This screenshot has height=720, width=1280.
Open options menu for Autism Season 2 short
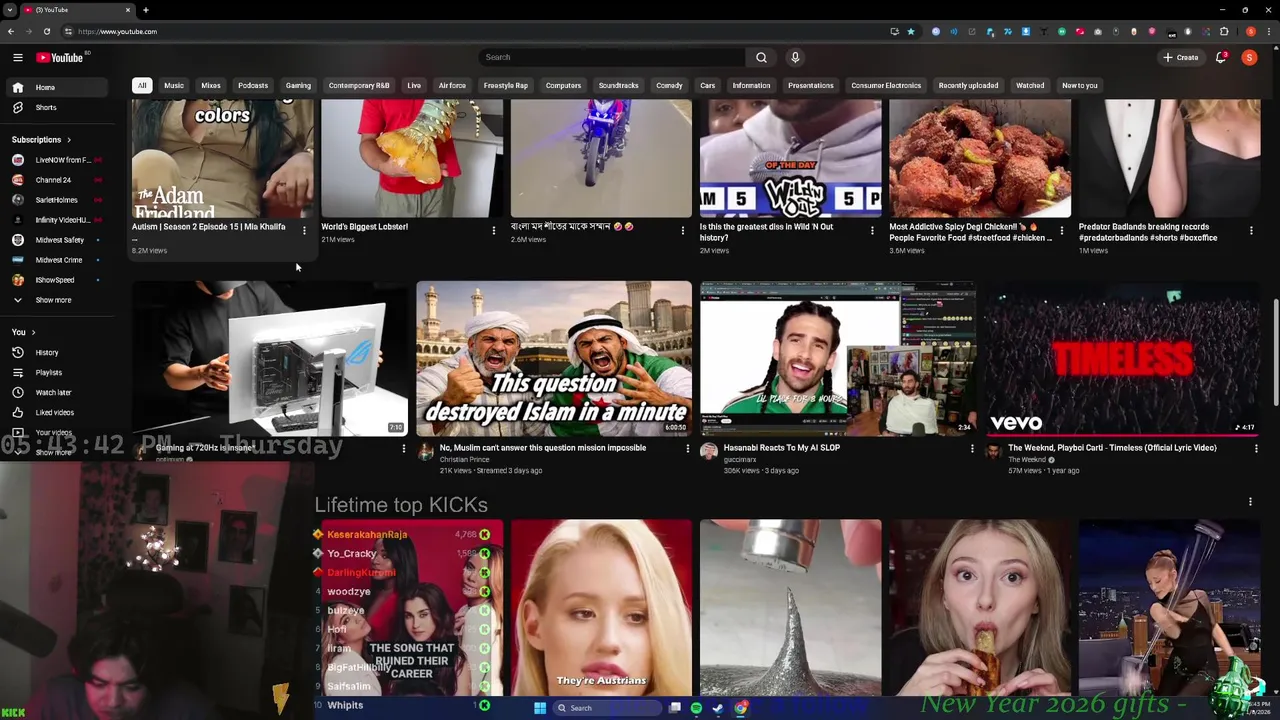[x=304, y=231]
